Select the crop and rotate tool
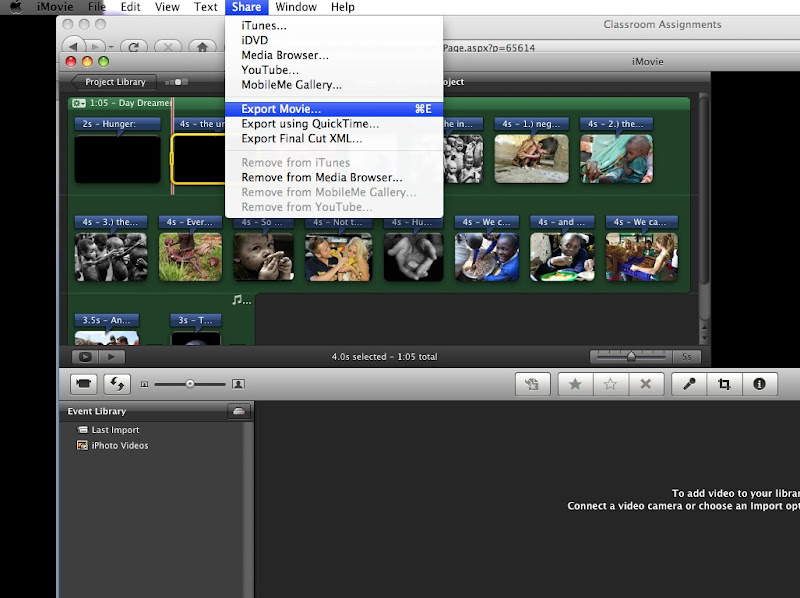 click(724, 384)
